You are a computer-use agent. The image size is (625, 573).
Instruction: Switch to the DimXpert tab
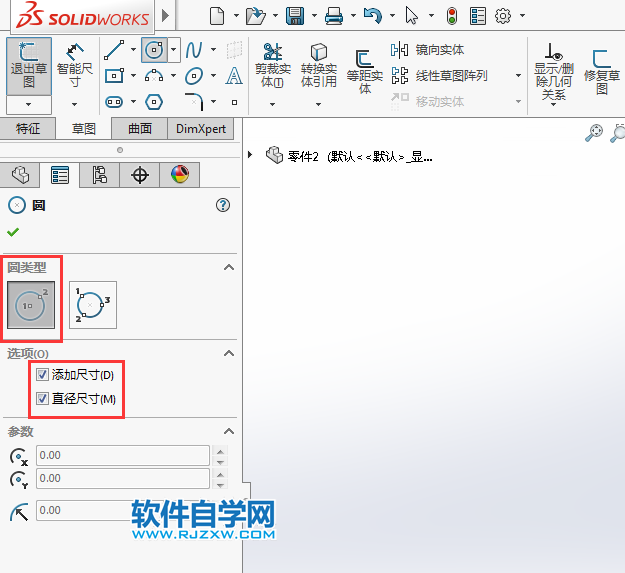tap(201, 128)
